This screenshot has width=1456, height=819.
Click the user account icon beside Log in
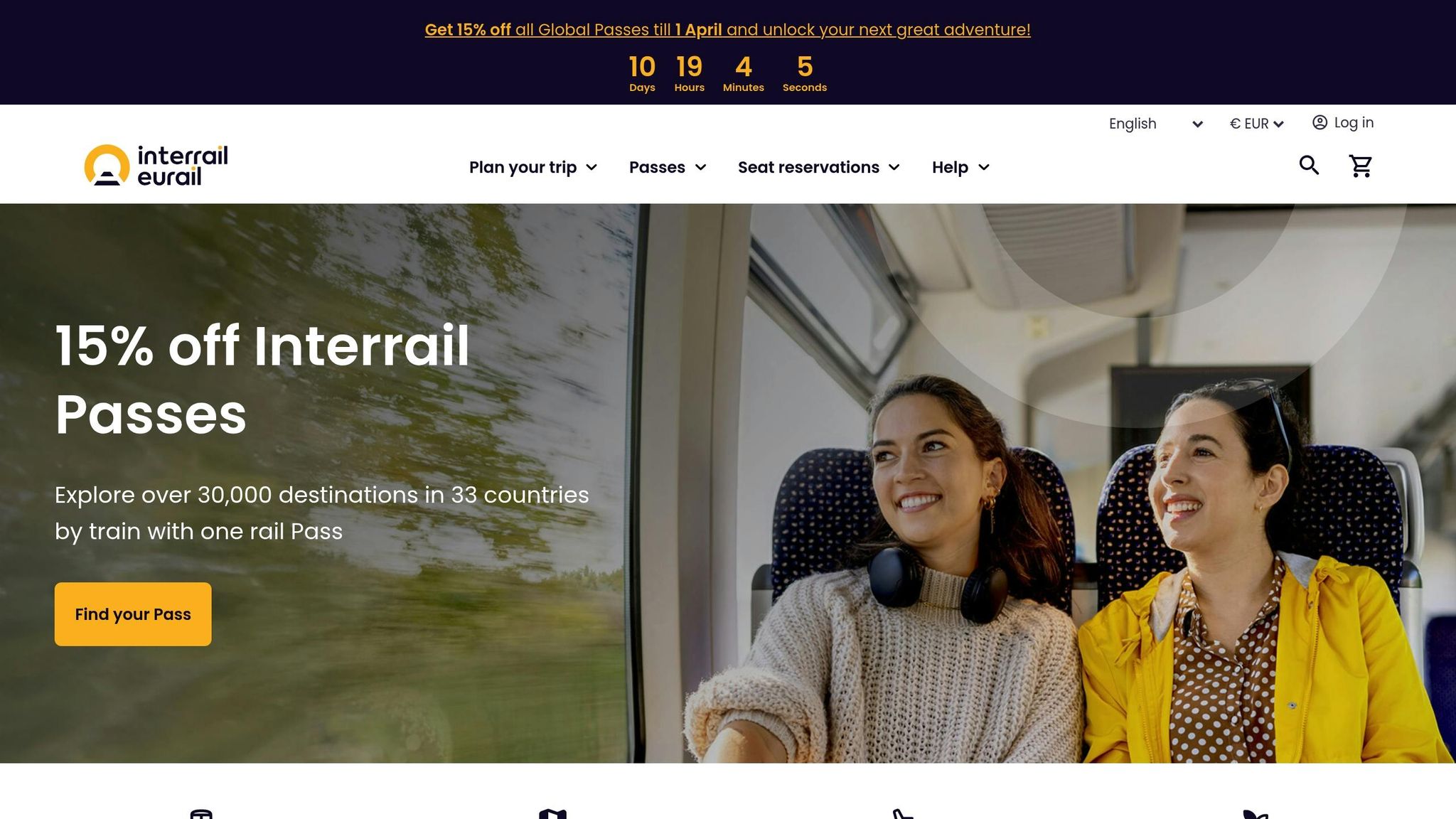pos(1319,122)
